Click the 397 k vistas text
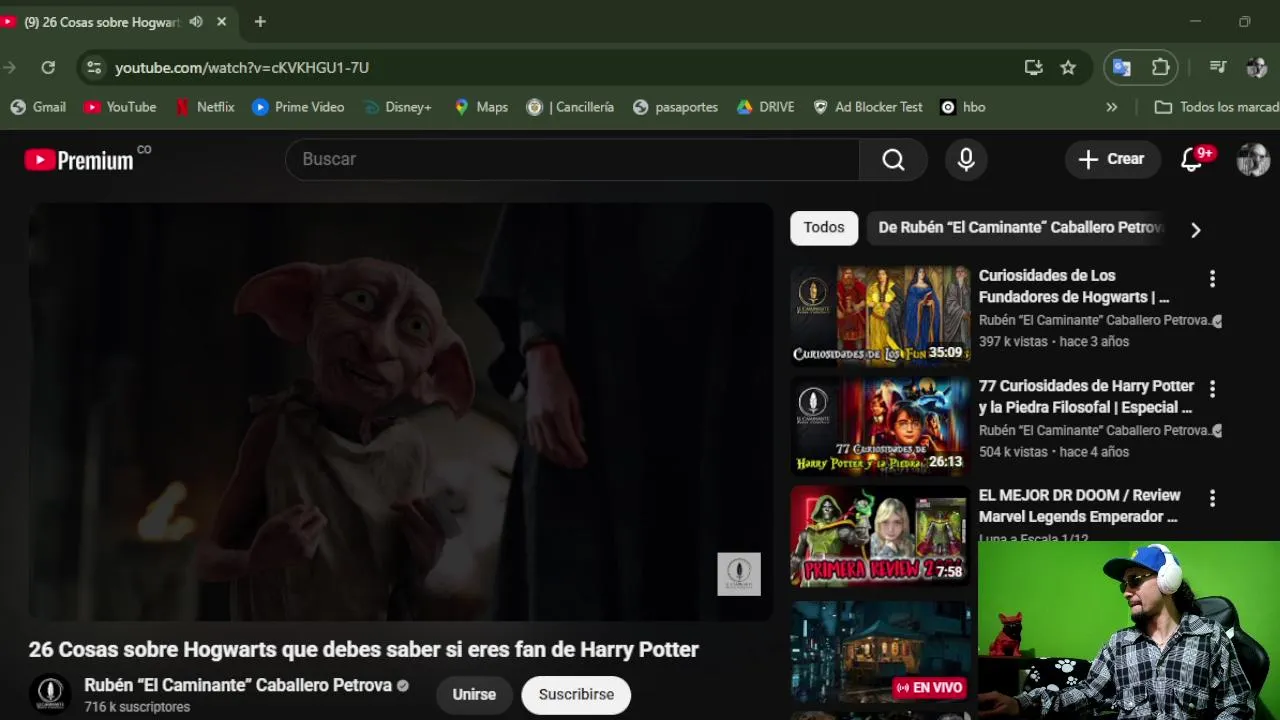Screen dimensions: 1280x720 [1013, 341]
